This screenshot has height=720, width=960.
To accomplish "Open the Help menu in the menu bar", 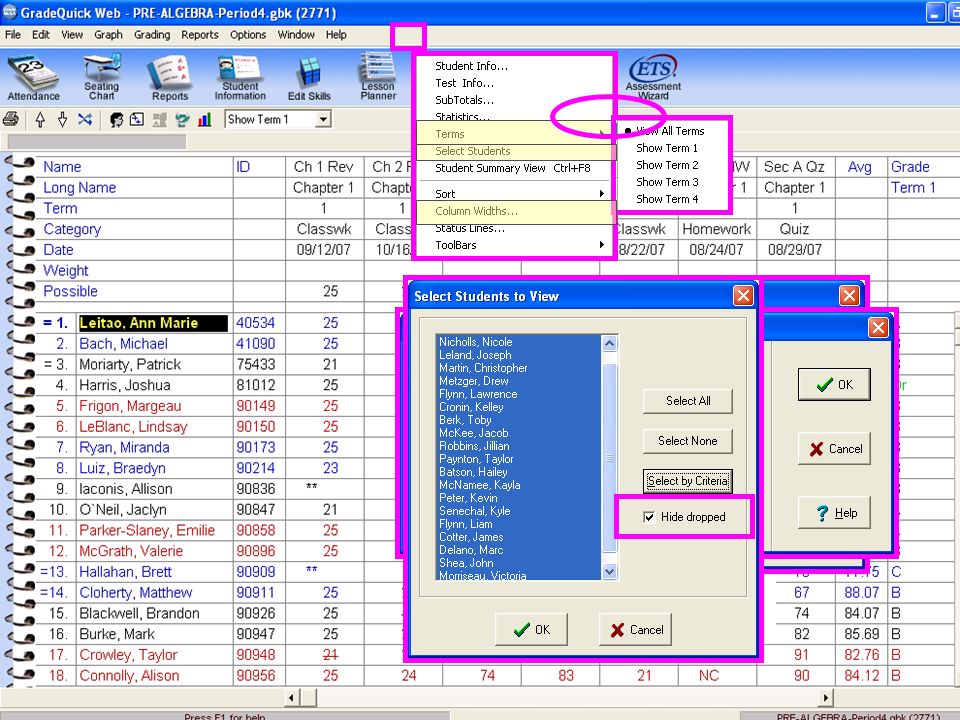I will (x=336, y=35).
